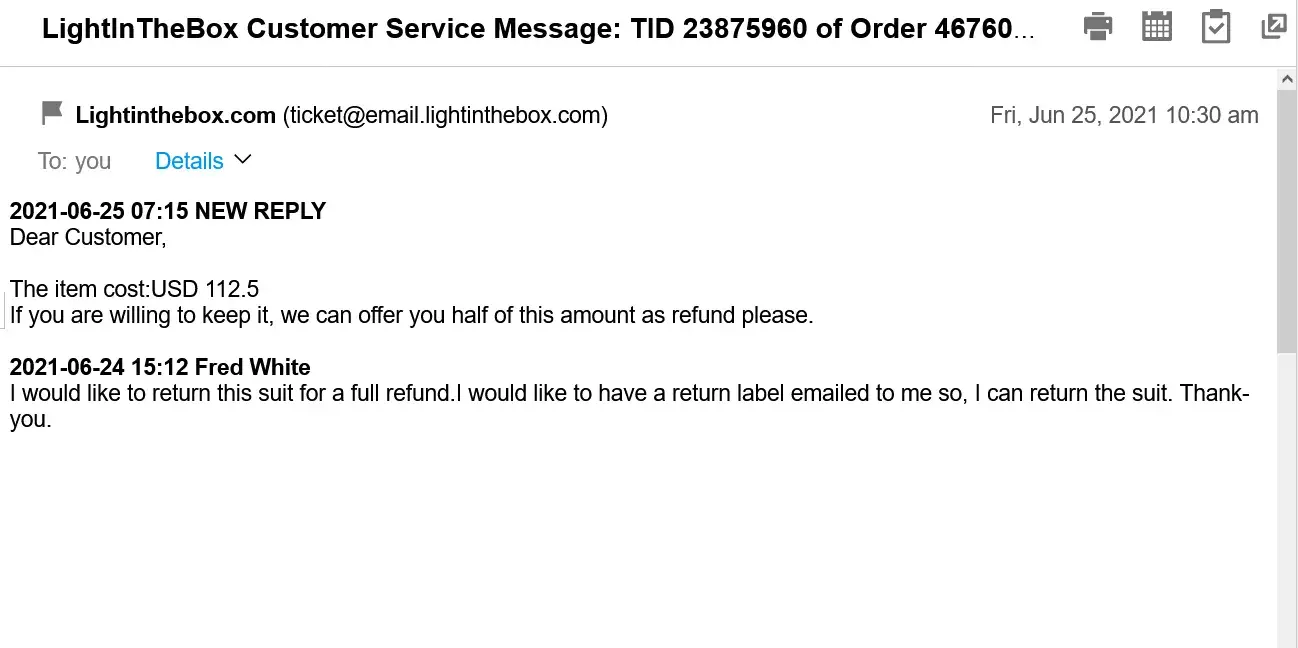Screen dimensions: 1298x648
Task: Click the Details link
Action: pos(189,161)
